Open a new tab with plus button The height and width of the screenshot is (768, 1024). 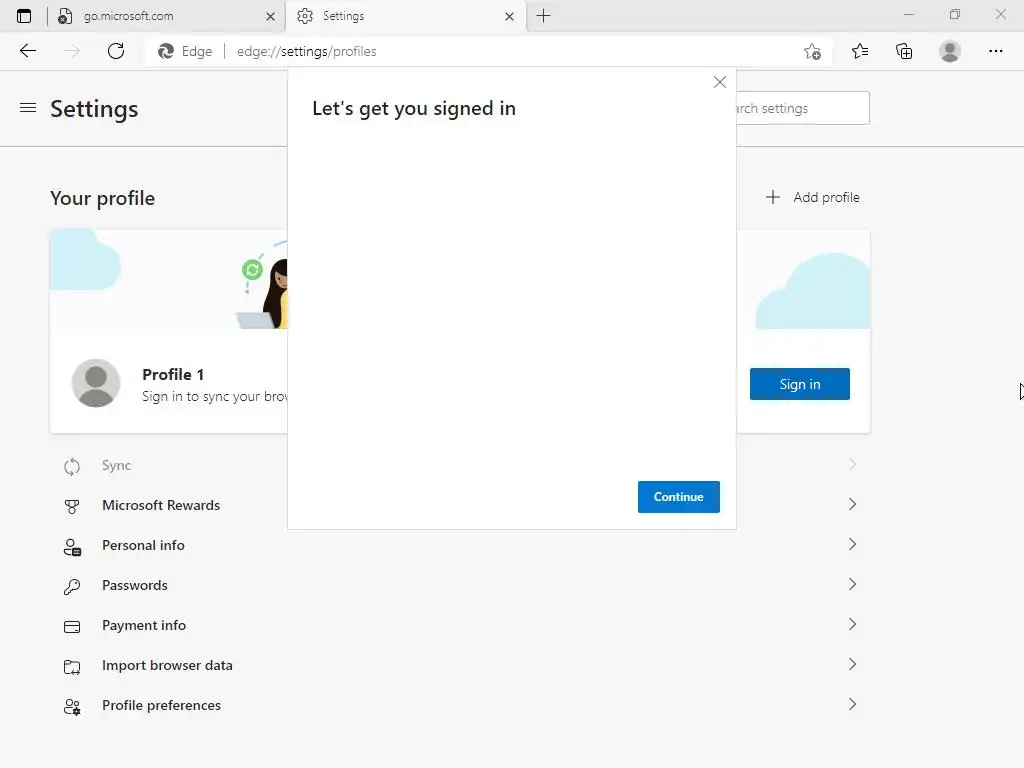[x=543, y=16]
